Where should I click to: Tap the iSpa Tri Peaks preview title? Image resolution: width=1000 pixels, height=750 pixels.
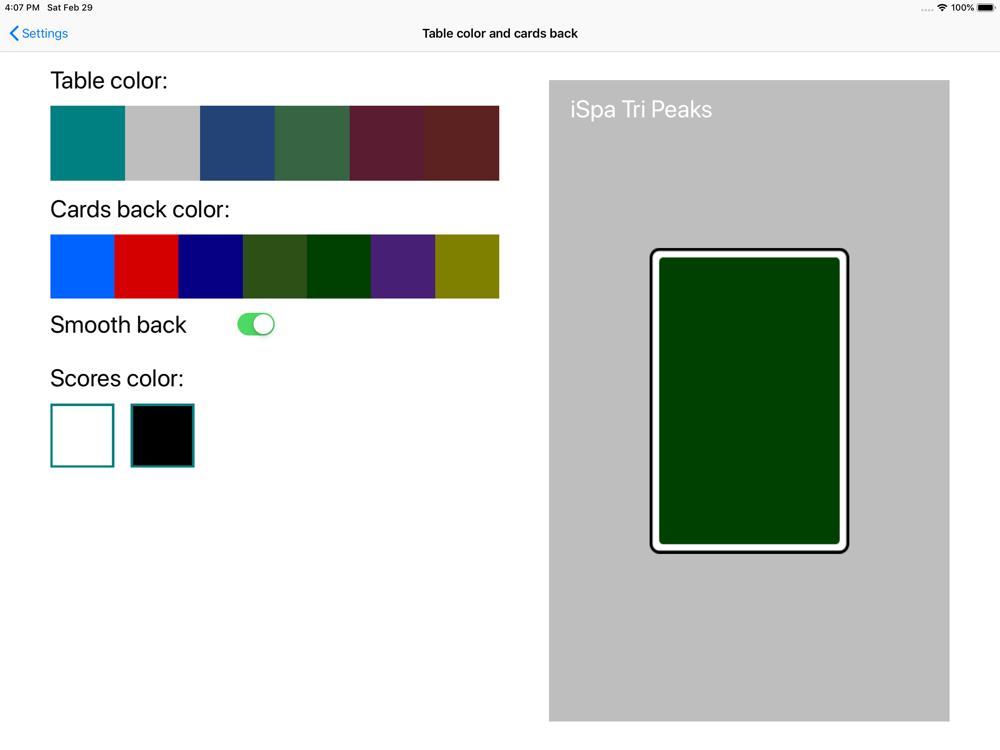[x=641, y=110]
